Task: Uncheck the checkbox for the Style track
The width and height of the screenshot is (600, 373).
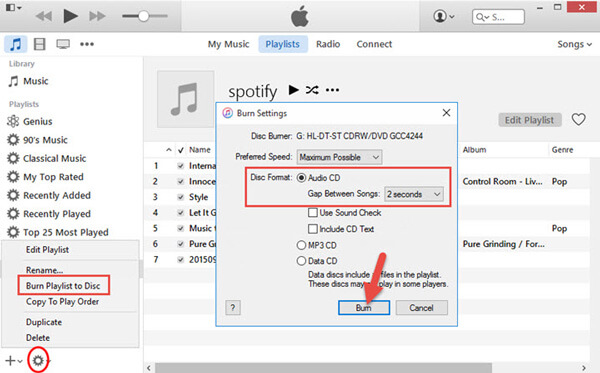Action: pyautogui.click(x=181, y=197)
